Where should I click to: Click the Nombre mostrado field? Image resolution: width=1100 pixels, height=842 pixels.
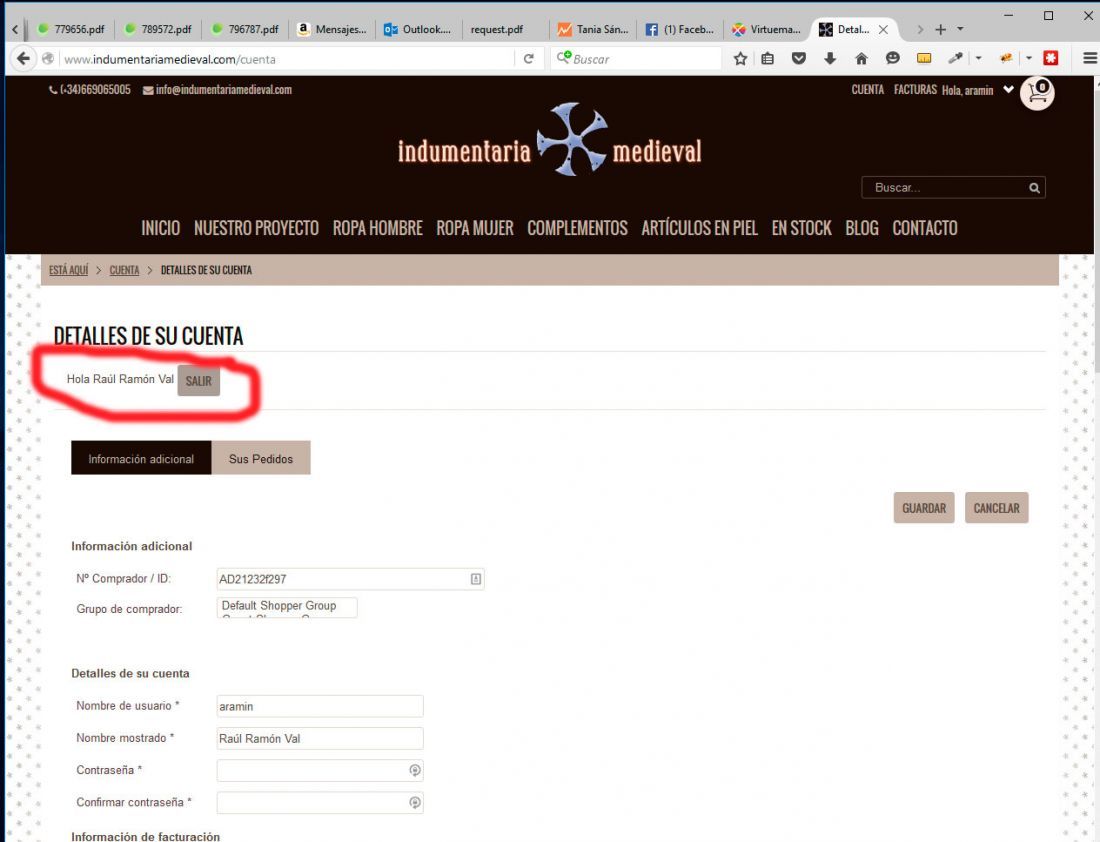pyautogui.click(x=320, y=739)
